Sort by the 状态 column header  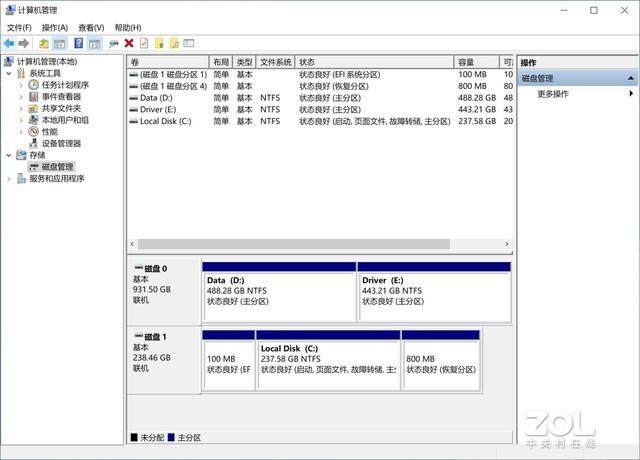[374, 62]
